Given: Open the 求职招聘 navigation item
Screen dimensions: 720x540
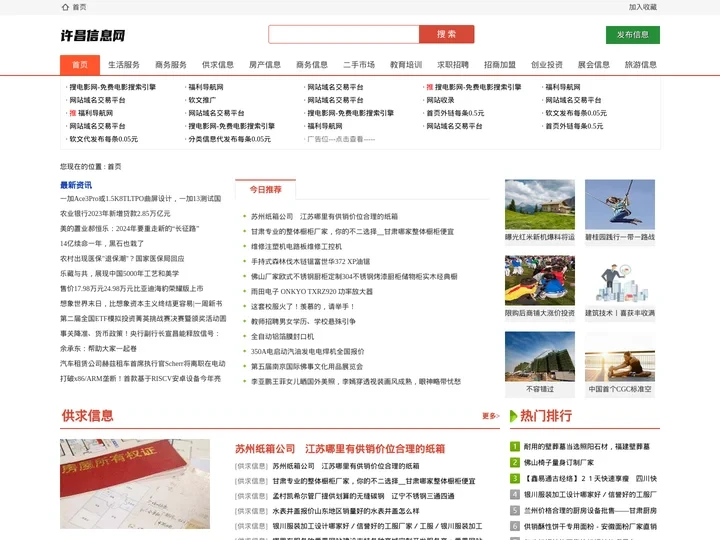Looking at the screenshot, I should point(453,65).
